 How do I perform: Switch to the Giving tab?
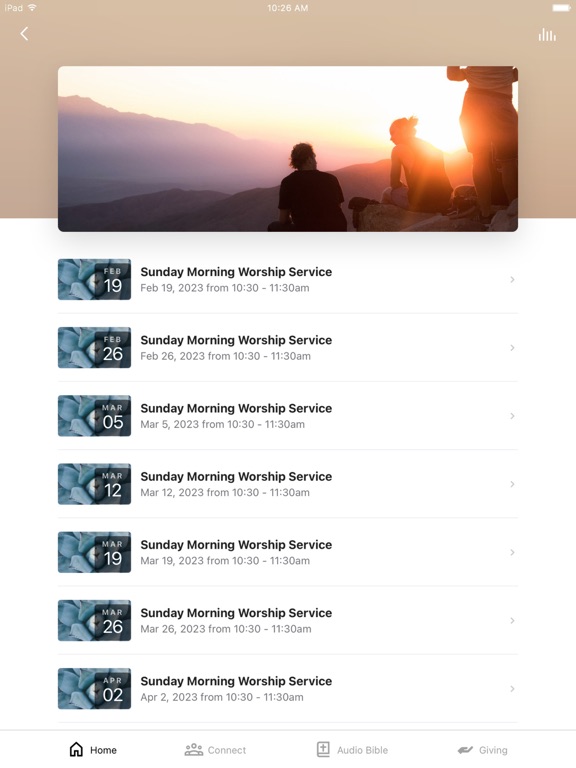coord(482,749)
